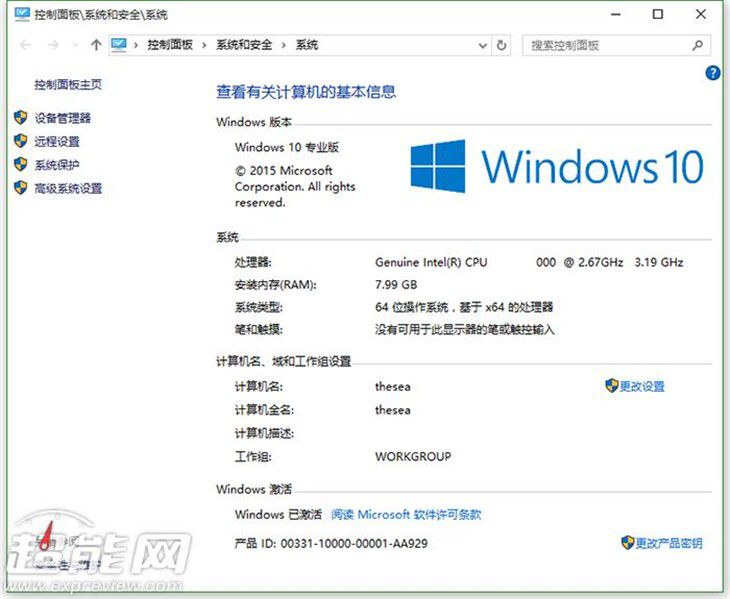This screenshot has height=599, width=730.
Task: Go to the 控制面板 breadcrumb
Action: 169,45
